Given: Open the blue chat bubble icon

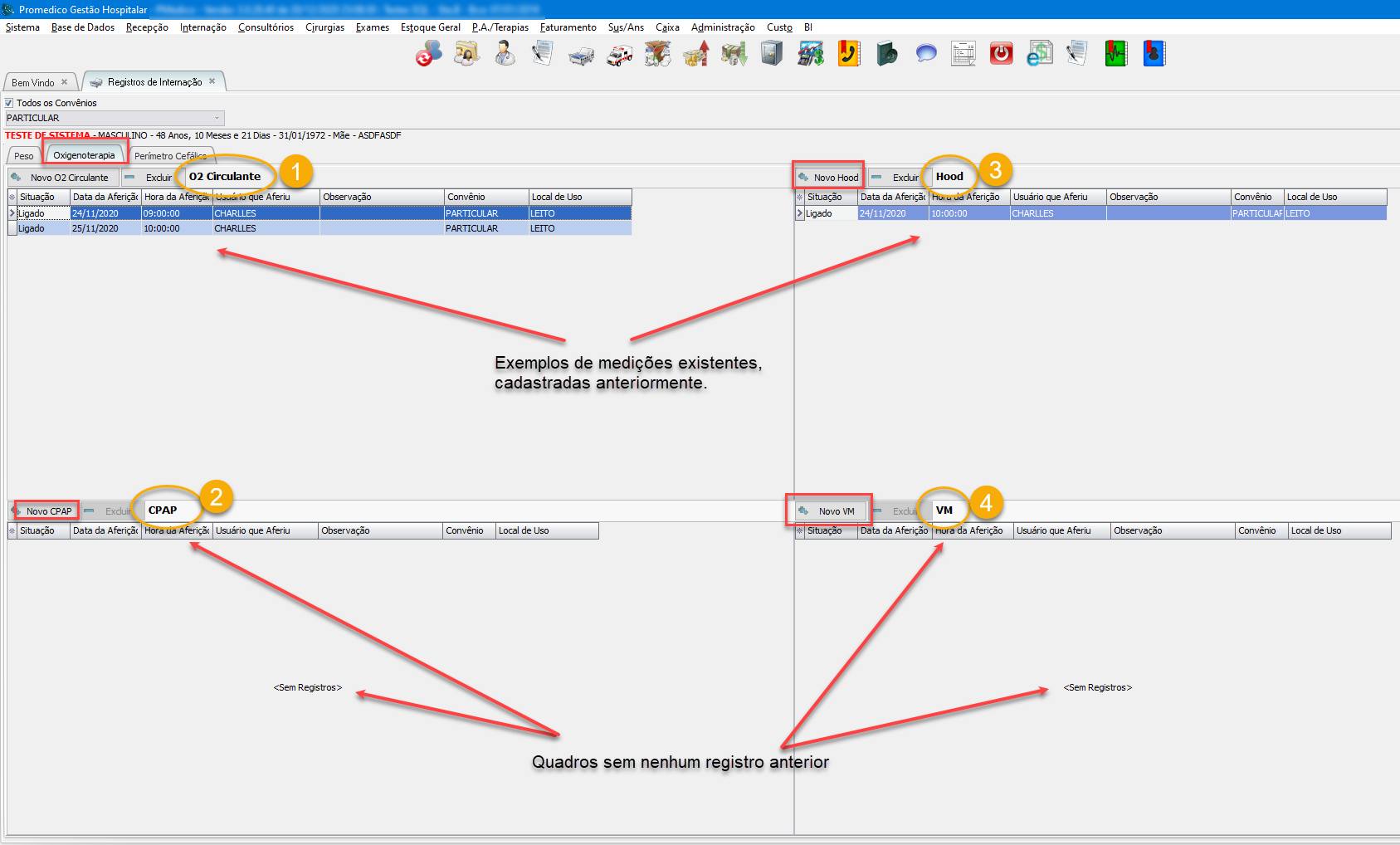Looking at the screenshot, I should coord(925,55).
